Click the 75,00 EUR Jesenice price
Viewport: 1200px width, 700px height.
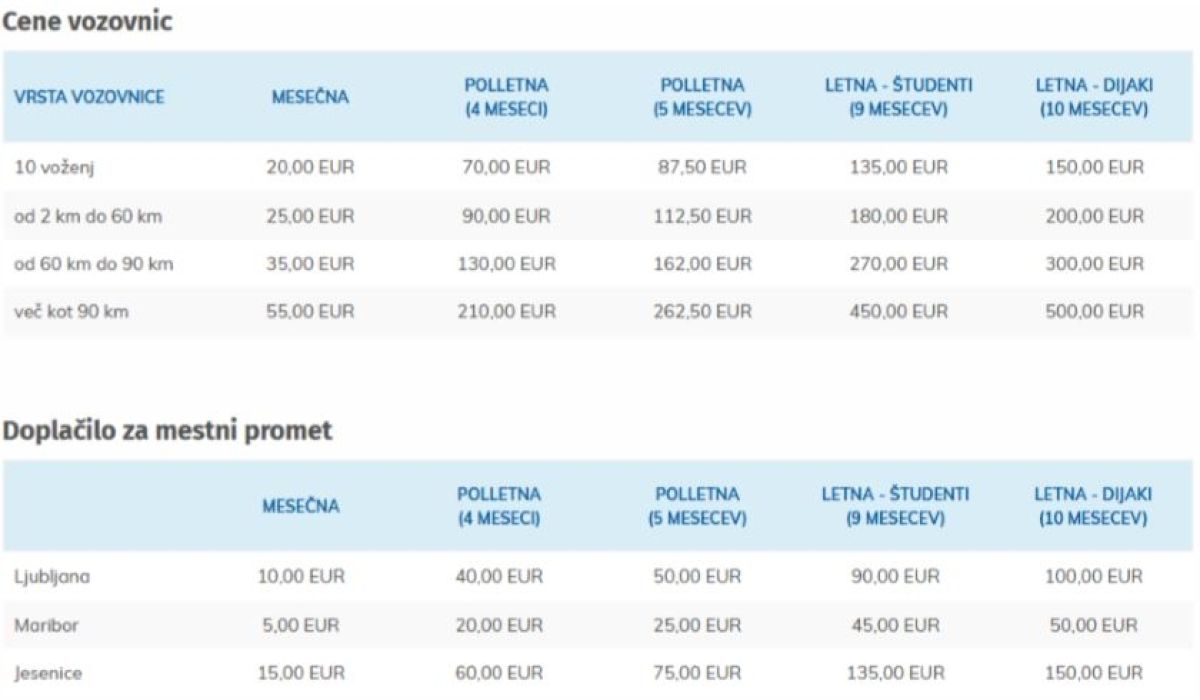click(696, 673)
